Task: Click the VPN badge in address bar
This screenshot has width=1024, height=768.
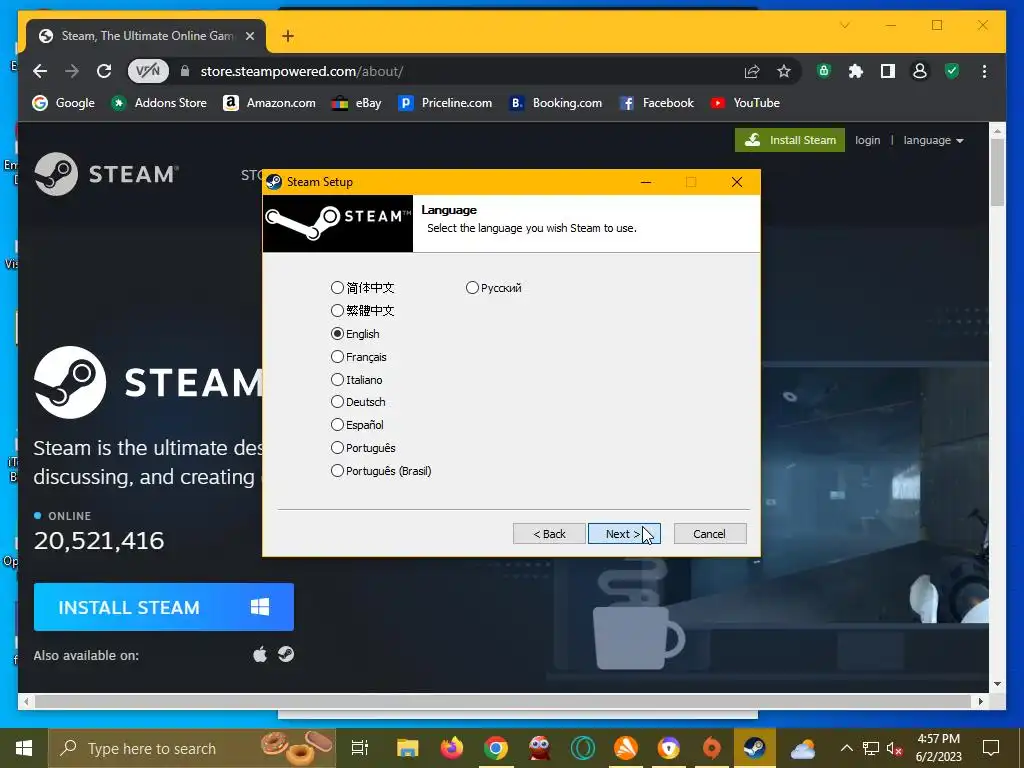Action: point(148,71)
